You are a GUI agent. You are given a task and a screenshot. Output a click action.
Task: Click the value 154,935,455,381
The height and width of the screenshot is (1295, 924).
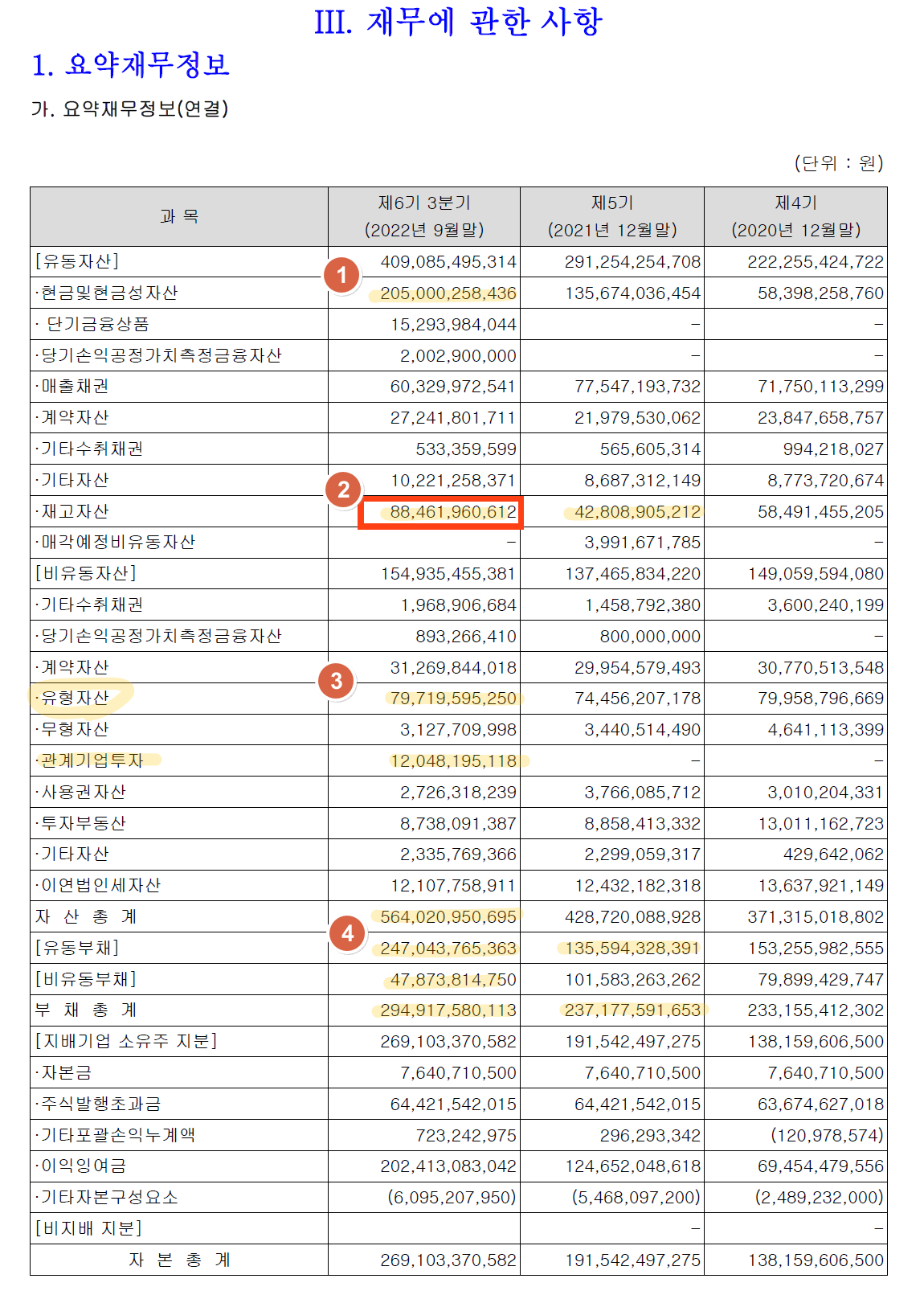[448, 574]
